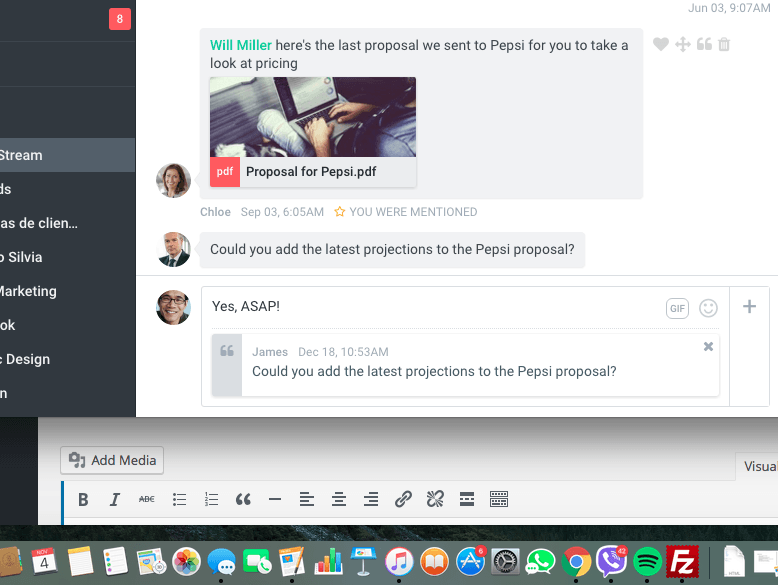This screenshot has height=585, width=778.
Task: Insert a bulleted list
Action: [179, 499]
